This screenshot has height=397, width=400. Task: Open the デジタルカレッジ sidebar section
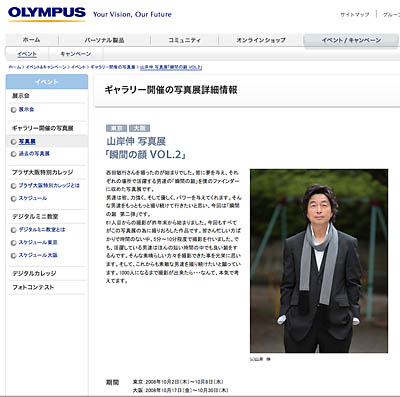pyautogui.click(x=34, y=273)
